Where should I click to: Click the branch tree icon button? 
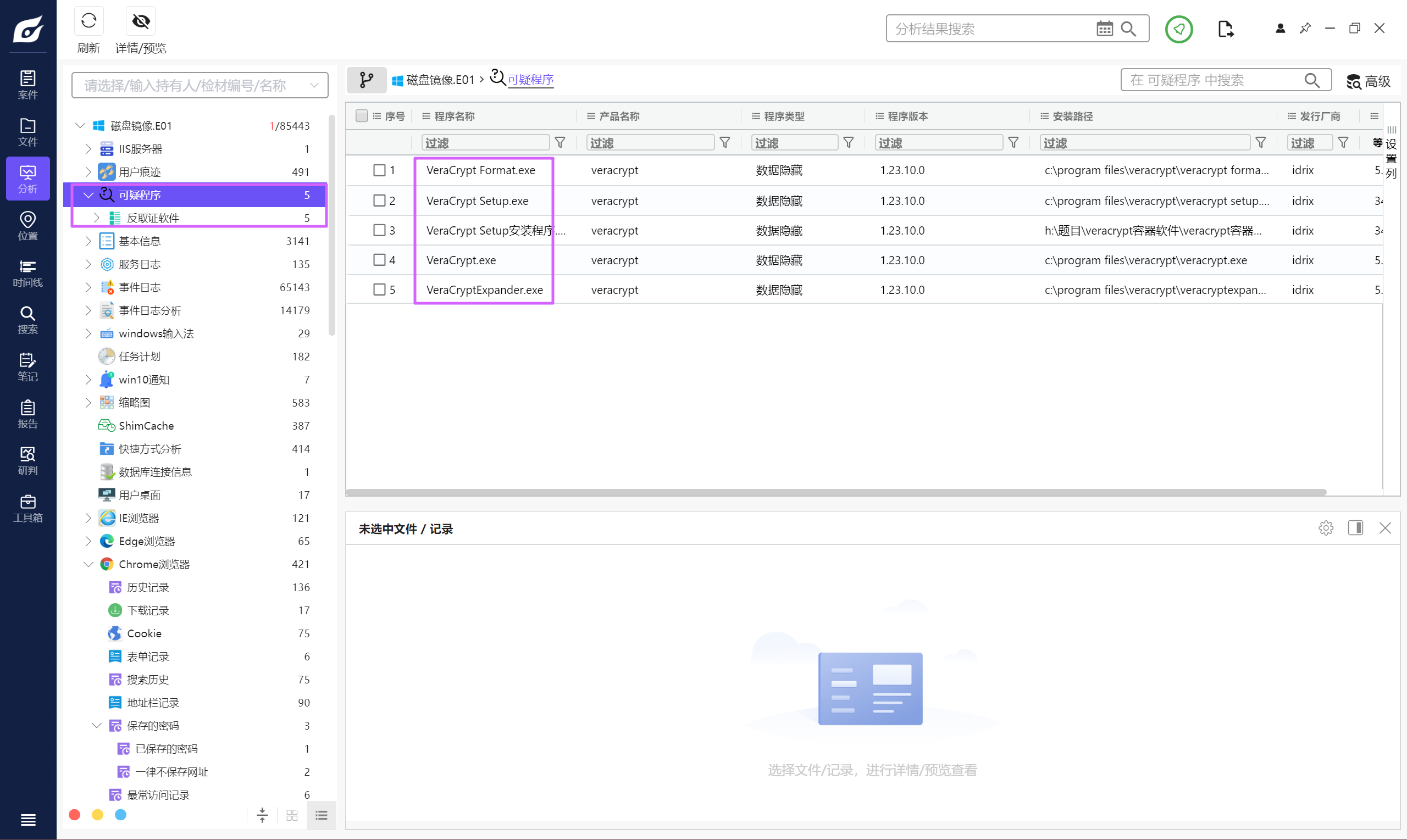pos(367,80)
